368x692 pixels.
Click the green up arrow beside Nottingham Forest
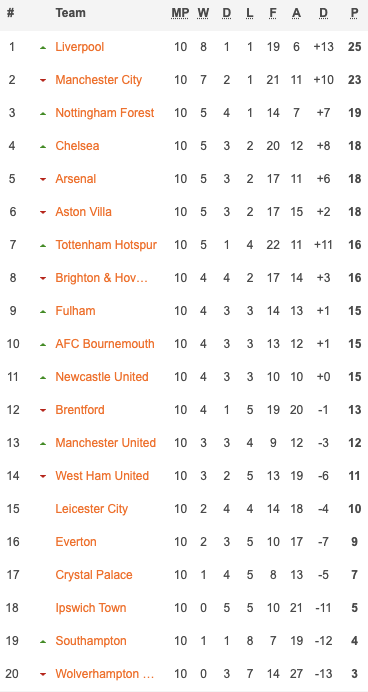click(43, 113)
